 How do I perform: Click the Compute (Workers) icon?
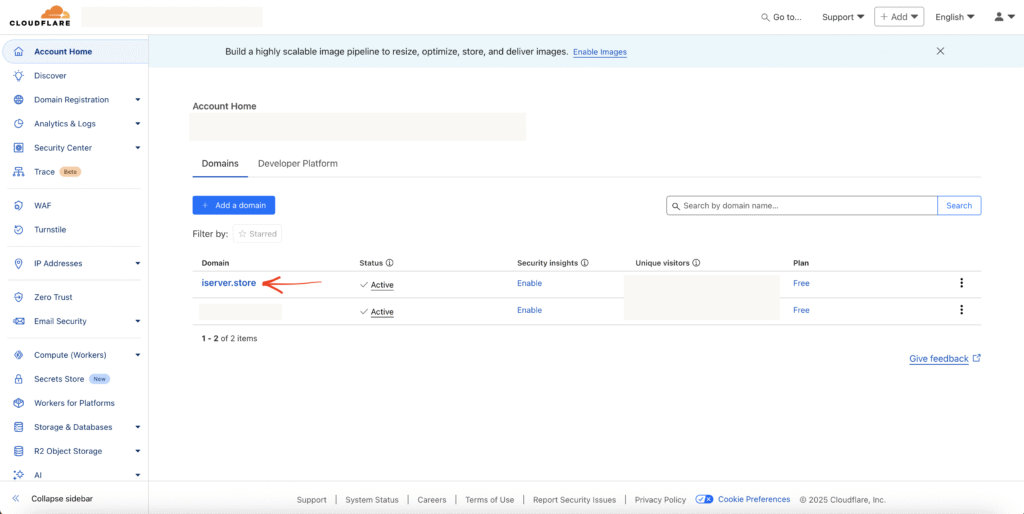point(19,355)
